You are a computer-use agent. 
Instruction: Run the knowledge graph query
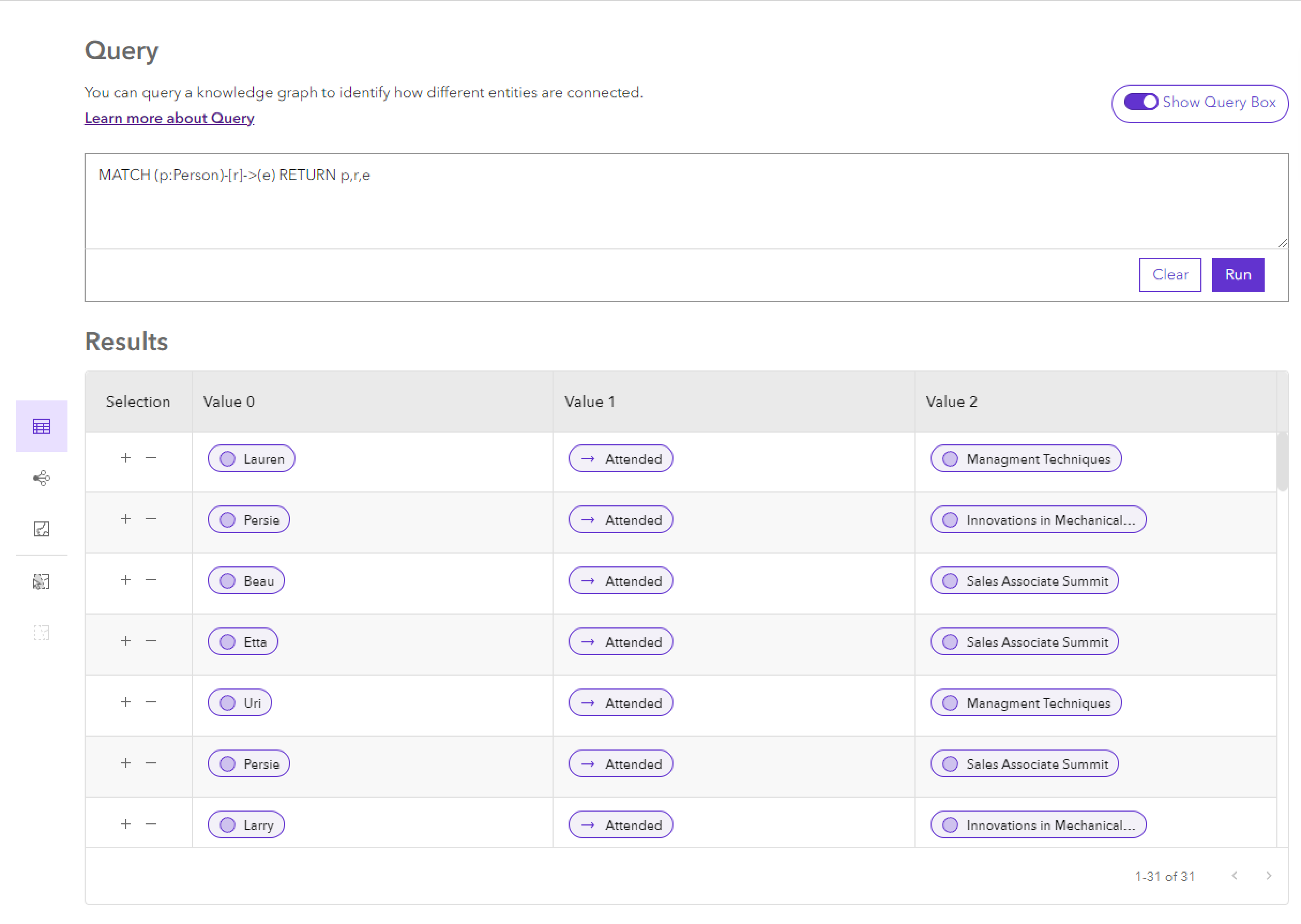pyautogui.click(x=1238, y=275)
